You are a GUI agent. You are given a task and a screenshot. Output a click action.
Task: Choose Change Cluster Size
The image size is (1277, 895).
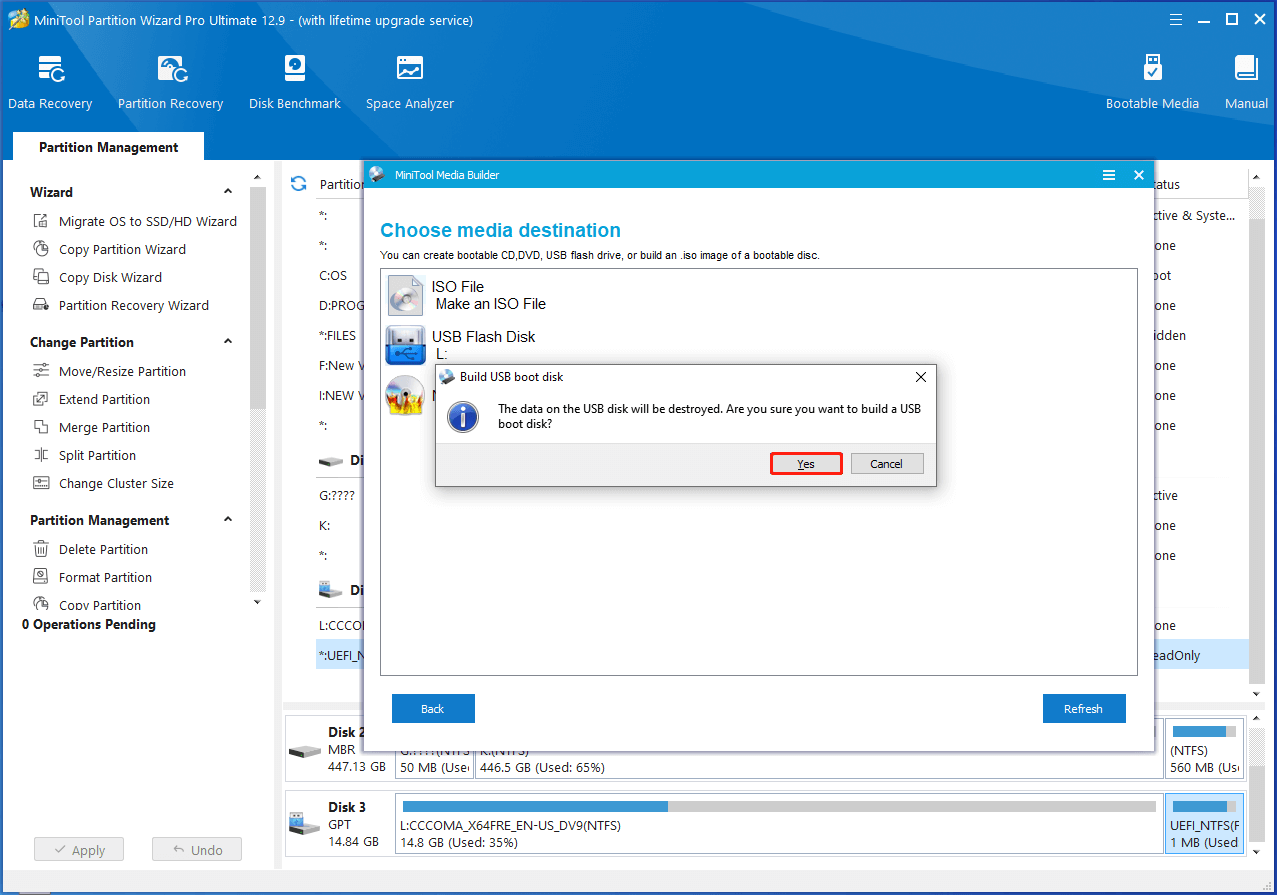coord(103,483)
